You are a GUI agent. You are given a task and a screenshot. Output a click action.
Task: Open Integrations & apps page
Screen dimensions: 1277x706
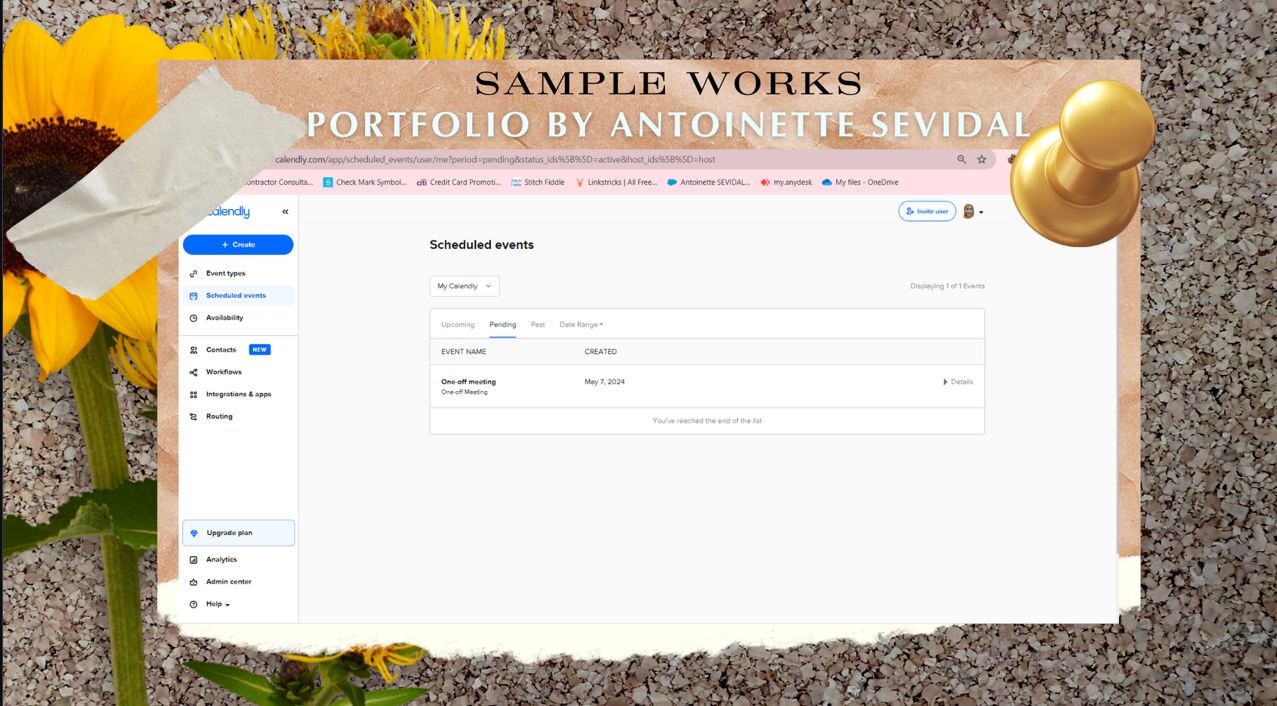(x=239, y=394)
